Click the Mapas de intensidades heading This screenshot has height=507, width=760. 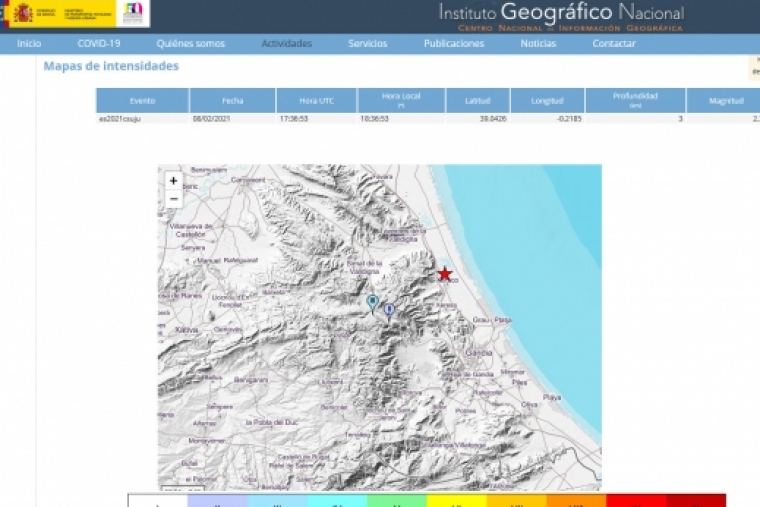(111, 66)
